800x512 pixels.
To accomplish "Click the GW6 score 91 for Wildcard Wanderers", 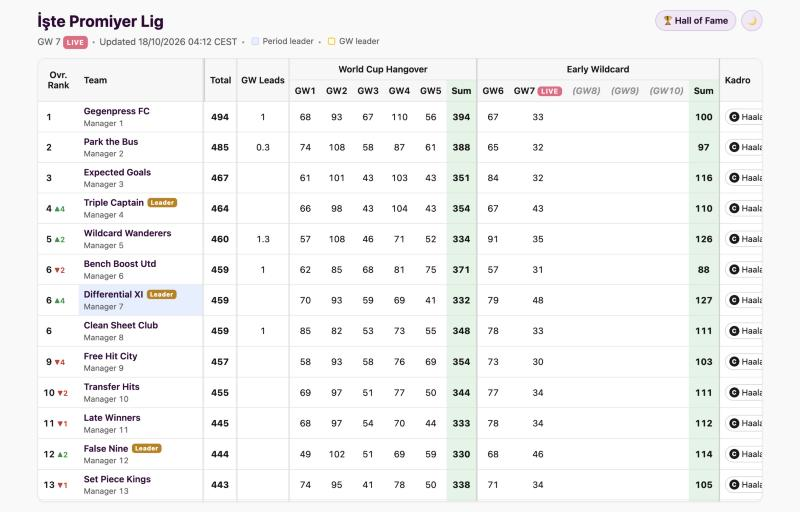I will coord(493,239).
